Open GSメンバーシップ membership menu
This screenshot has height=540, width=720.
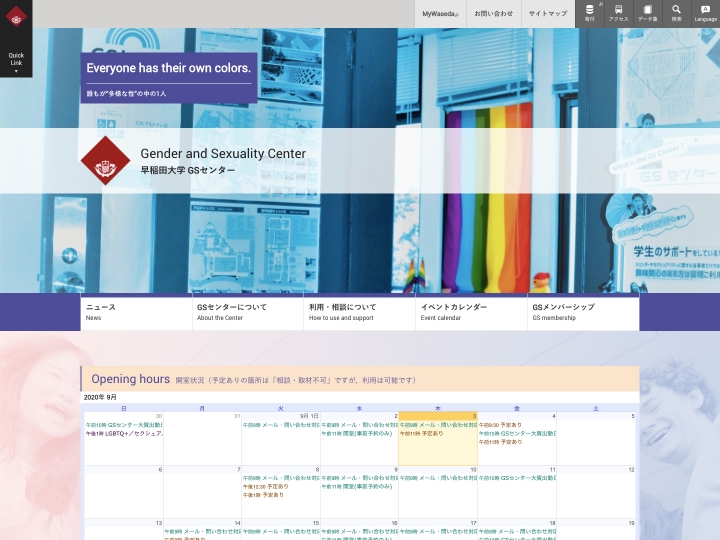click(x=583, y=312)
